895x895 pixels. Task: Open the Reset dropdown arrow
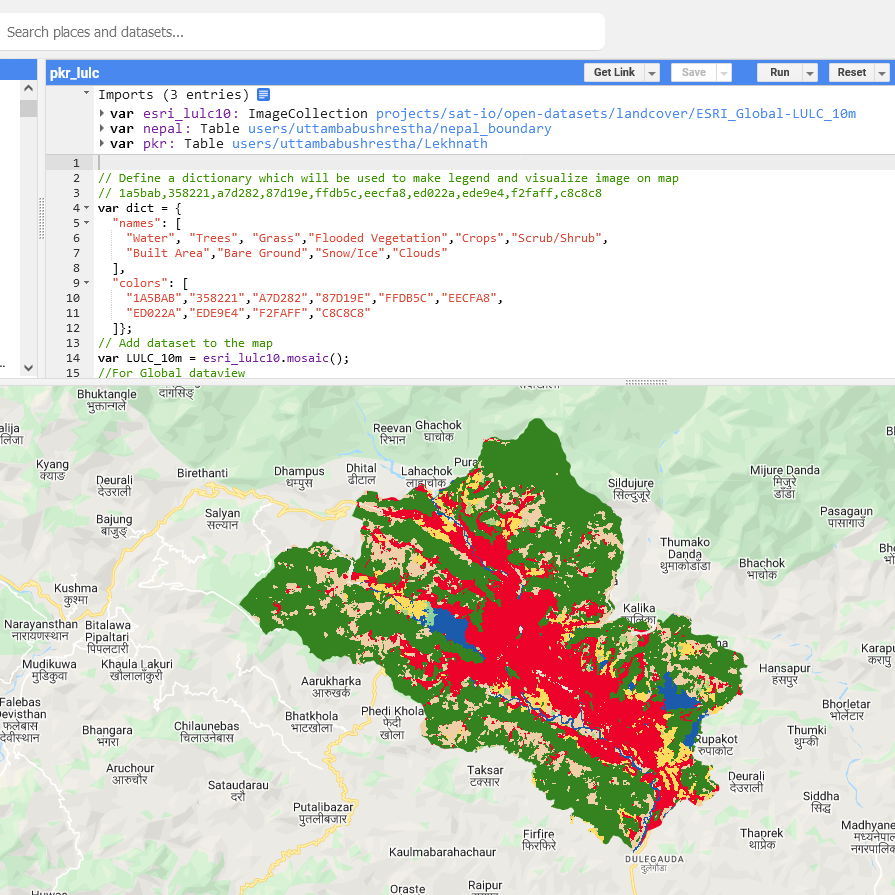pyautogui.click(x=881, y=73)
